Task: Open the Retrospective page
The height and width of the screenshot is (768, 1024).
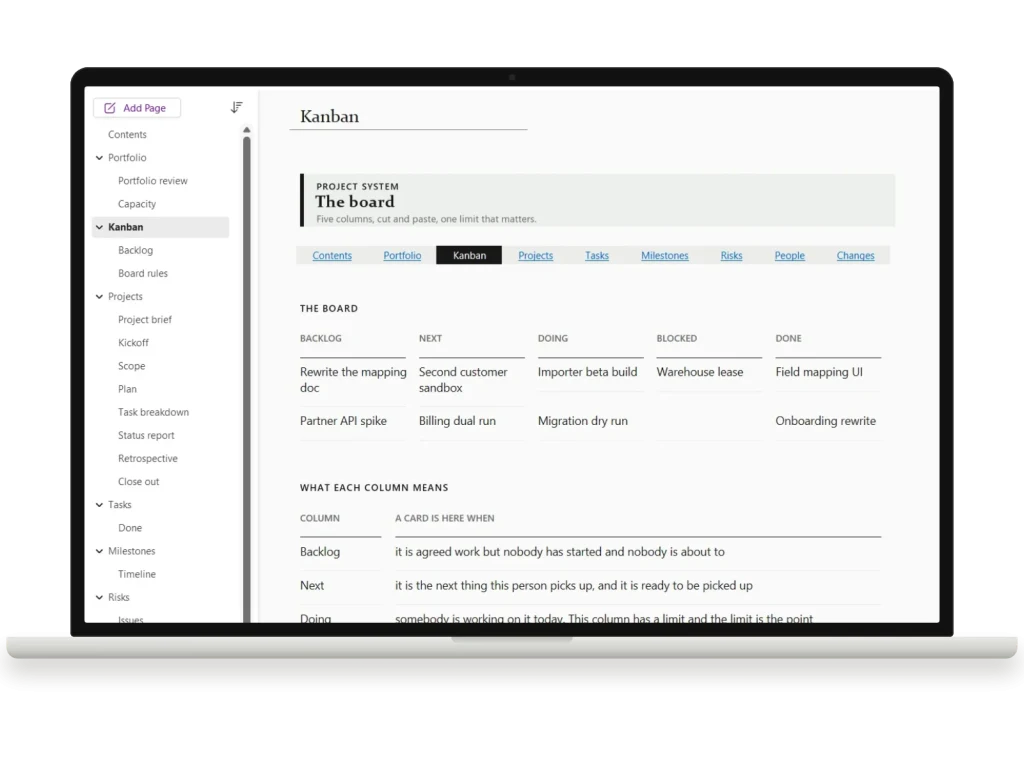Action: pos(148,458)
